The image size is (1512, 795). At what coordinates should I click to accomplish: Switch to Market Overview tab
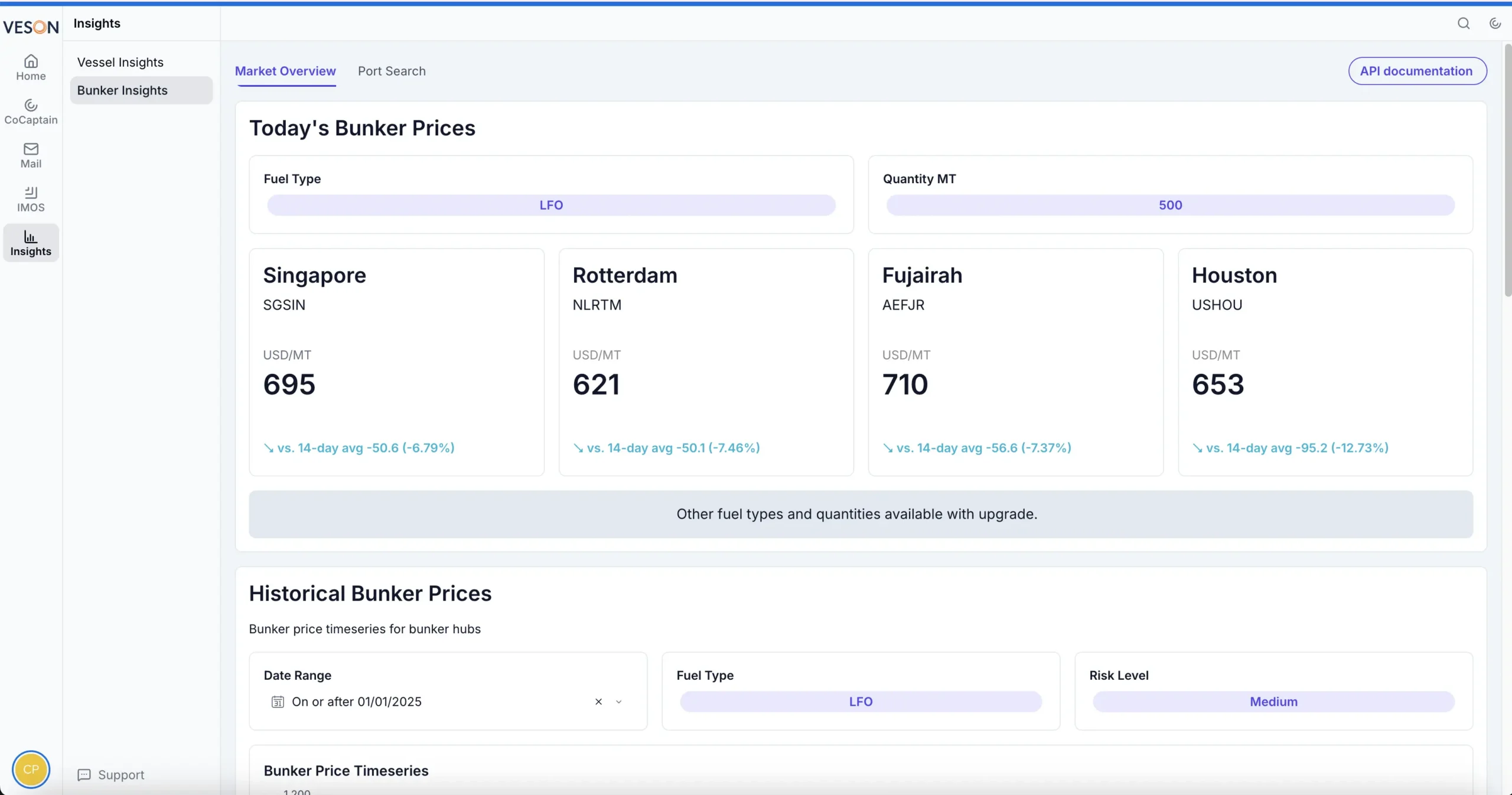(x=285, y=71)
